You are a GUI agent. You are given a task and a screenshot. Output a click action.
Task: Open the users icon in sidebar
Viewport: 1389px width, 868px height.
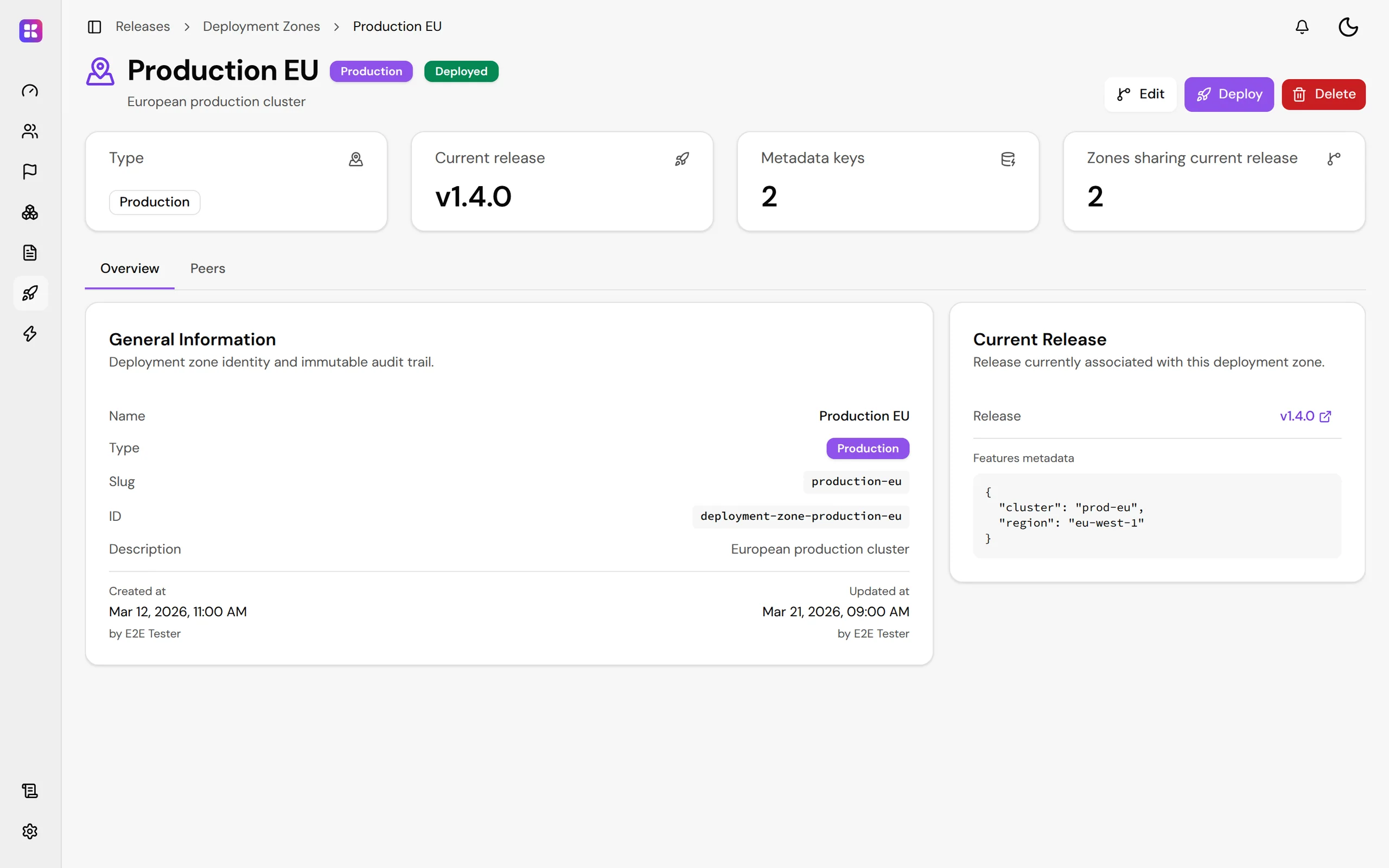pyautogui.click(x=30, y=131)
